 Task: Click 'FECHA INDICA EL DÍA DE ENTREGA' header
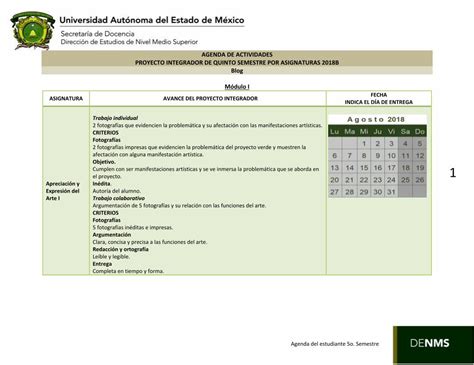click(x=379, y=99)
